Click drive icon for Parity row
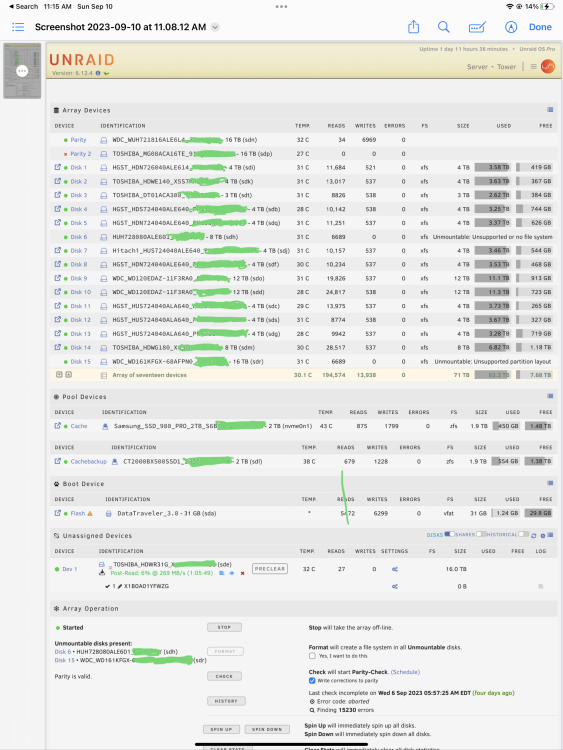Image resolution: width=563 pixels, height=750 pixels. point(103,140)
